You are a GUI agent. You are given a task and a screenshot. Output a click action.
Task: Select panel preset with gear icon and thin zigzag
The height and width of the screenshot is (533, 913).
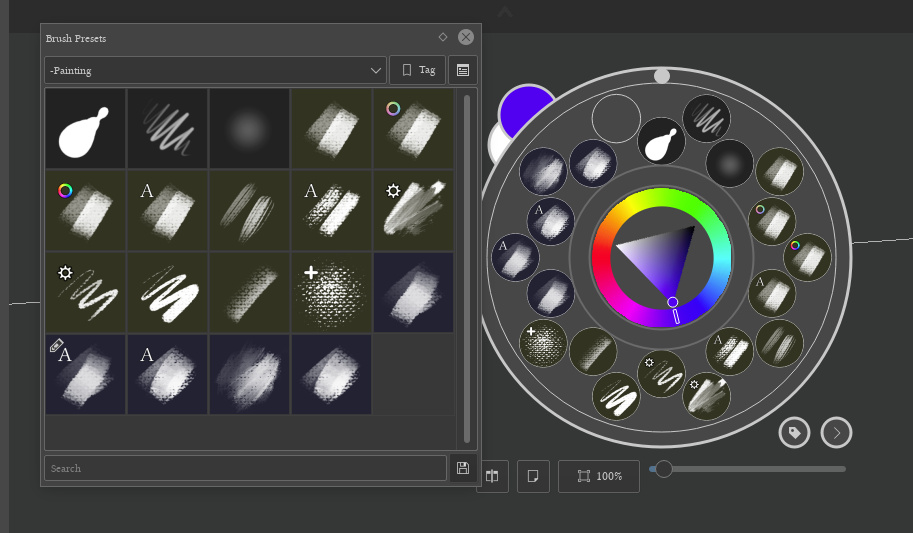86,292
